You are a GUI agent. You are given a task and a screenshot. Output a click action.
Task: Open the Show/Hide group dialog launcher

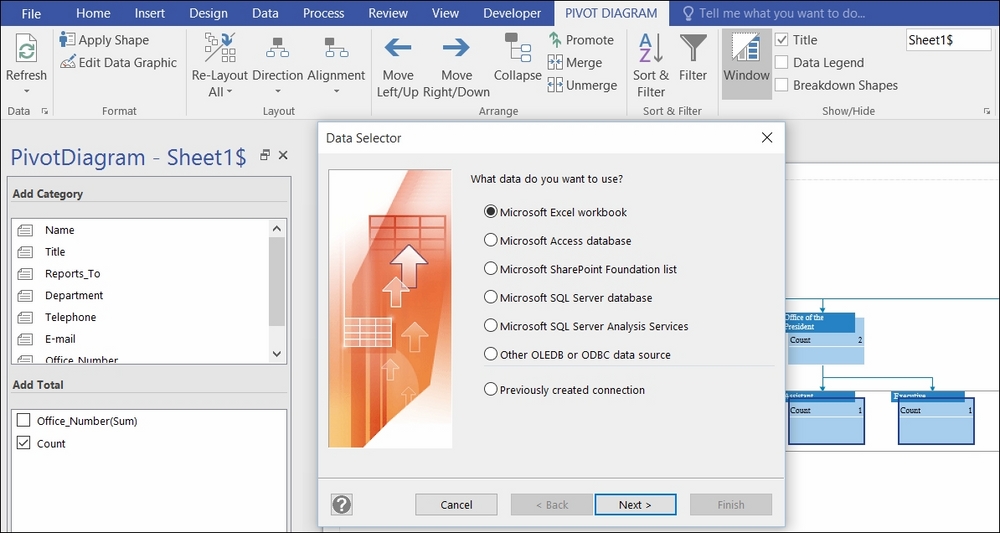(987, 111)
